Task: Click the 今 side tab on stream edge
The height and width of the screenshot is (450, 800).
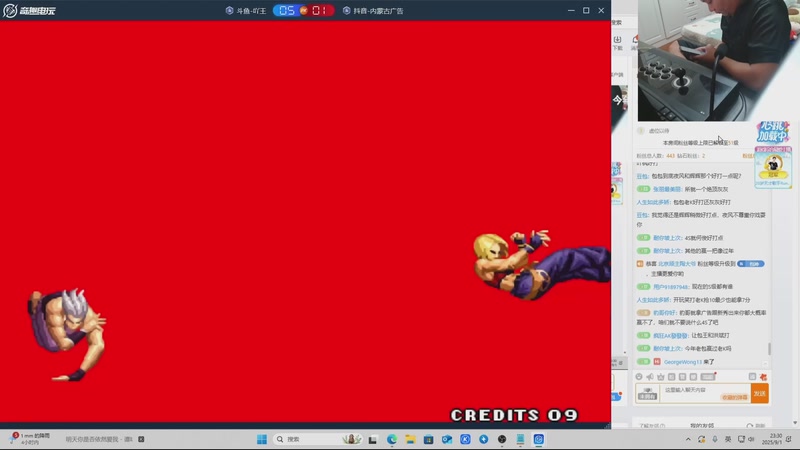Action: click(618, 101)
